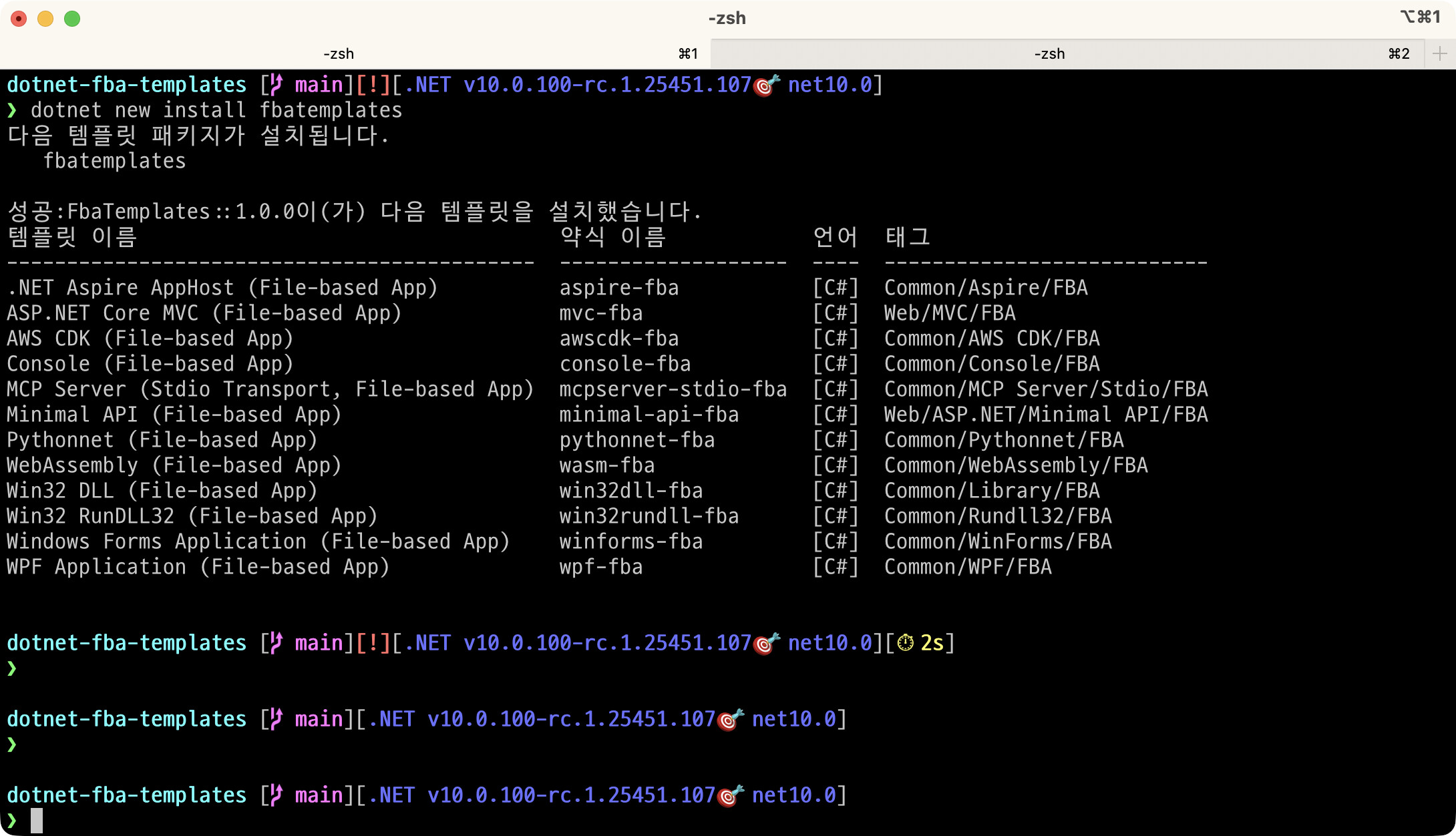Click "ASP.NET Core MVC (File-based App)" template name
This screenshot has height=836, width=1456.
204,313
